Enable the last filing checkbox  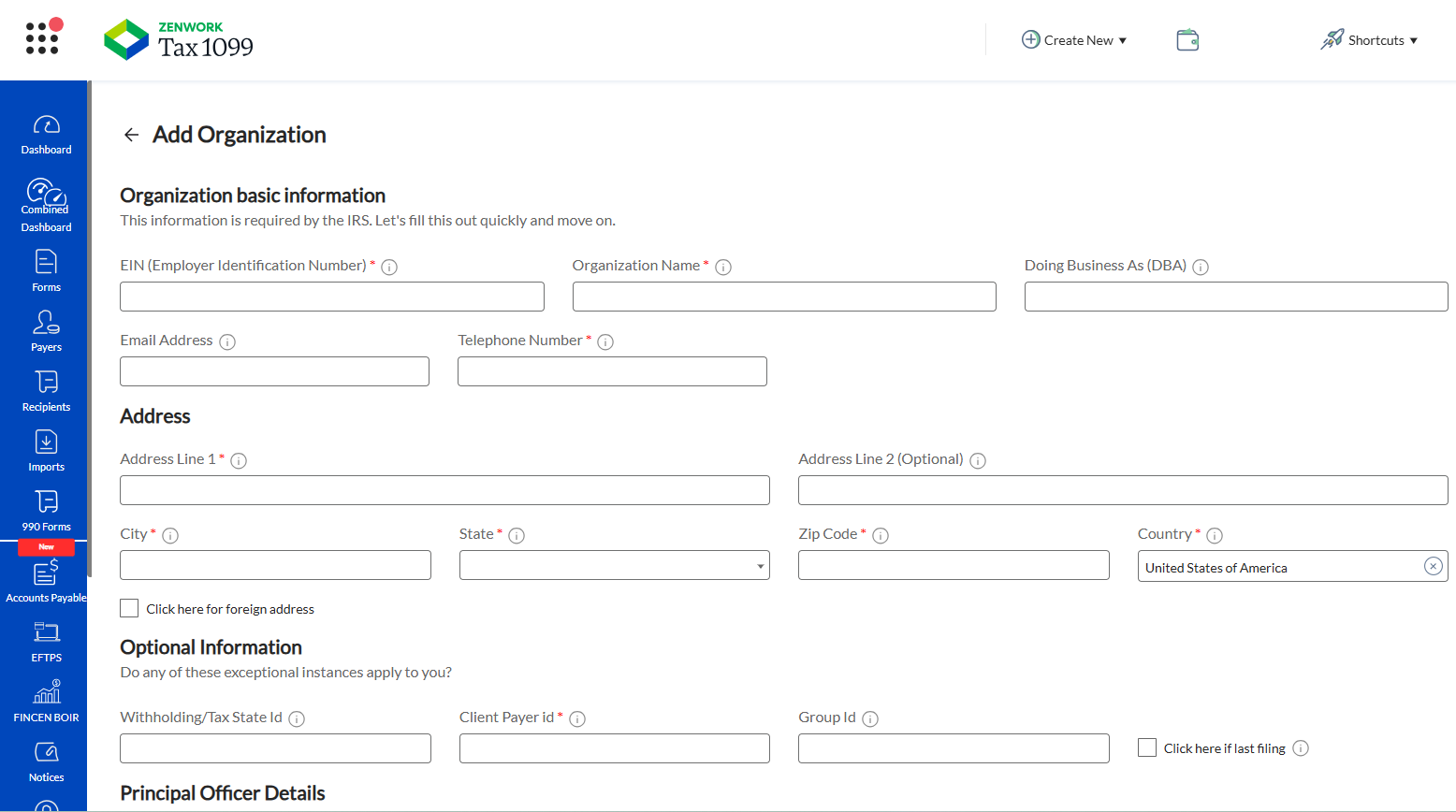coord(1147,747)
